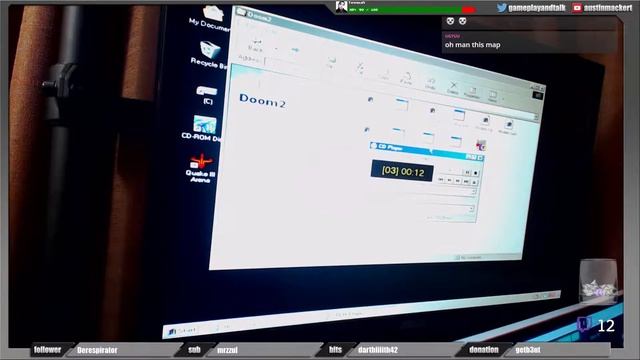Open the upper dropdown in CD Player
This screenshot has height=360, width=640.
pos(473,191)
